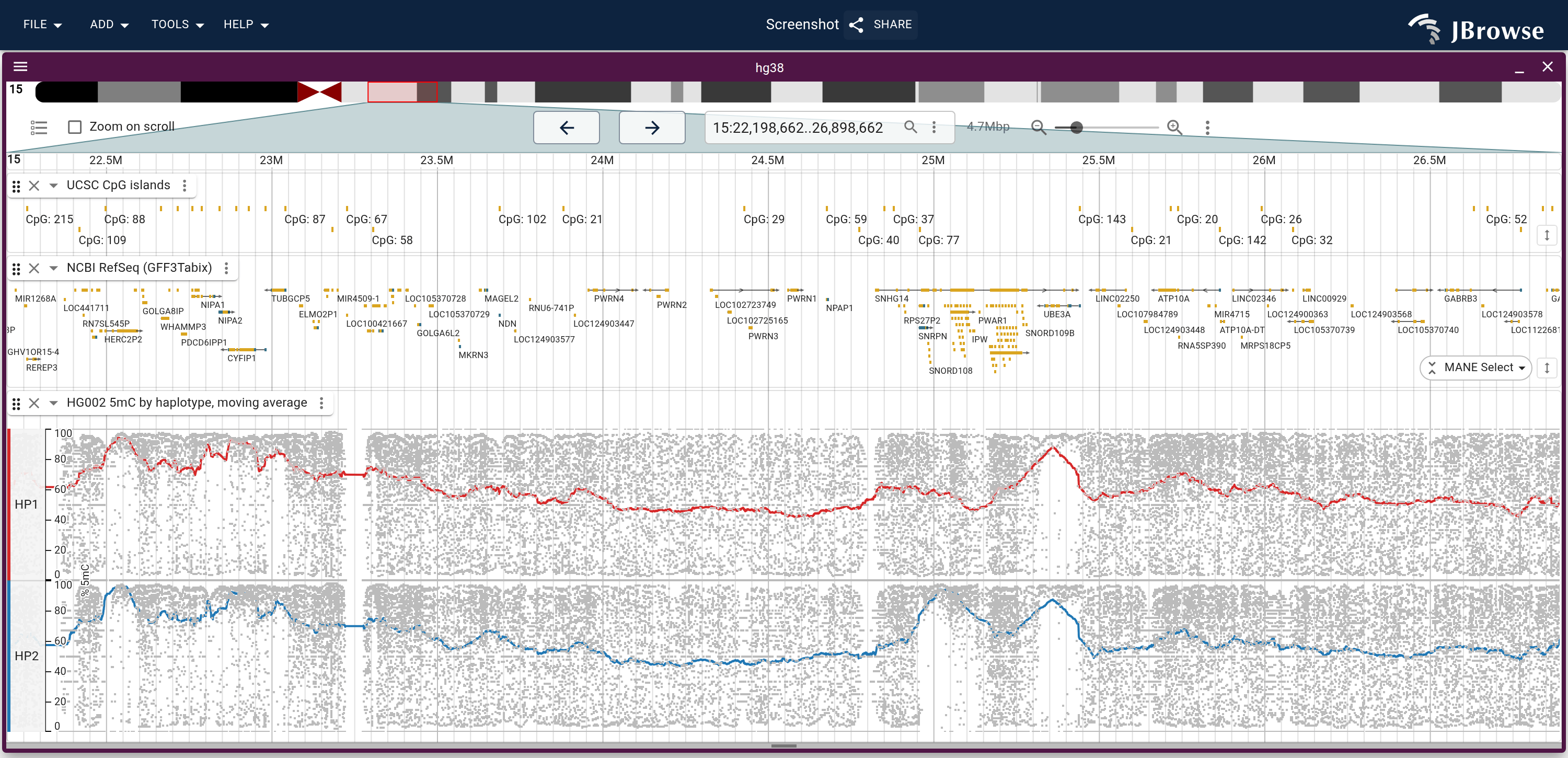Pan left with the back arrow button
The width and height of the screenshot is (1568, 758).
coord(566,127)
